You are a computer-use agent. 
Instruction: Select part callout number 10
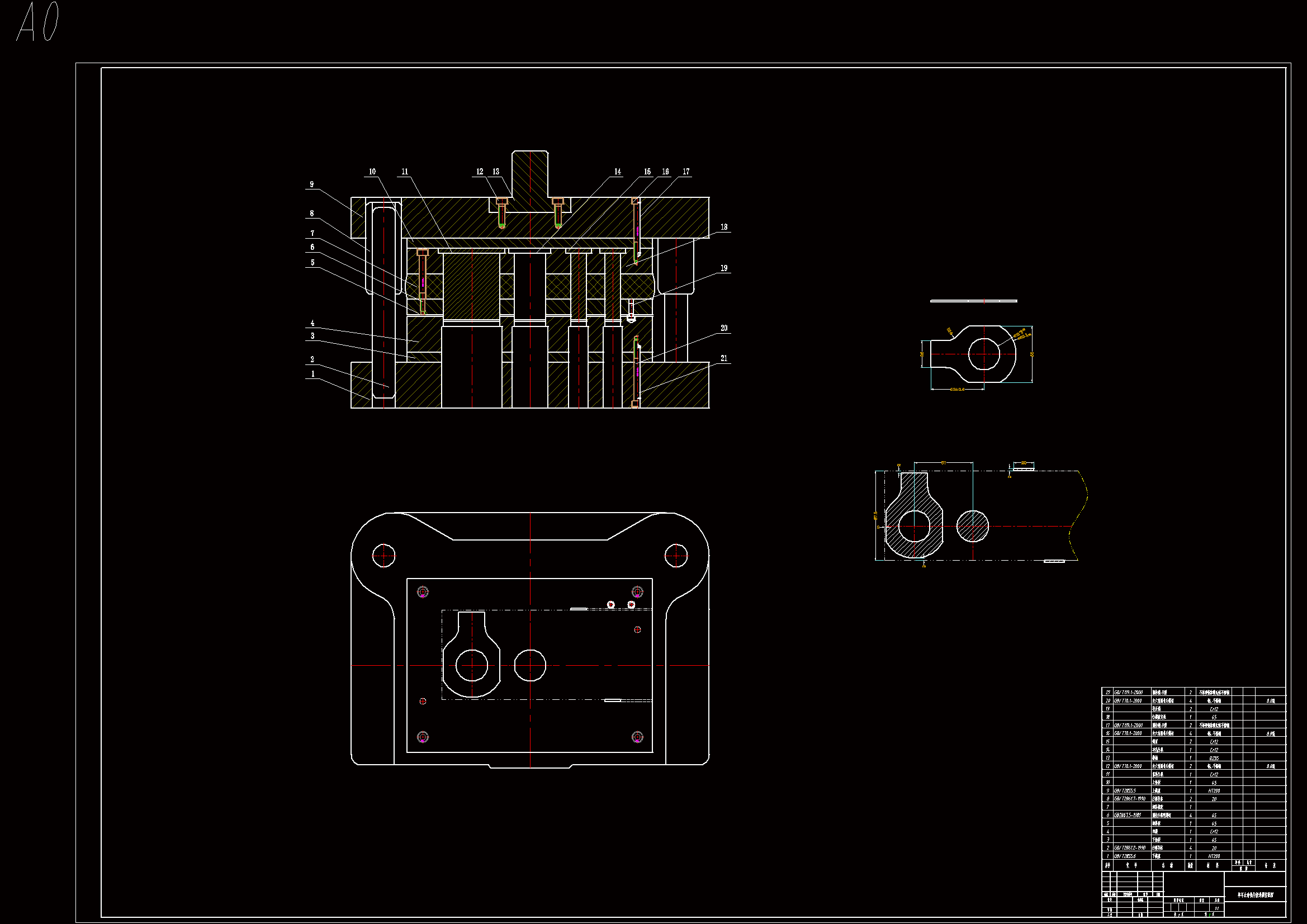[x=372, y=172]
